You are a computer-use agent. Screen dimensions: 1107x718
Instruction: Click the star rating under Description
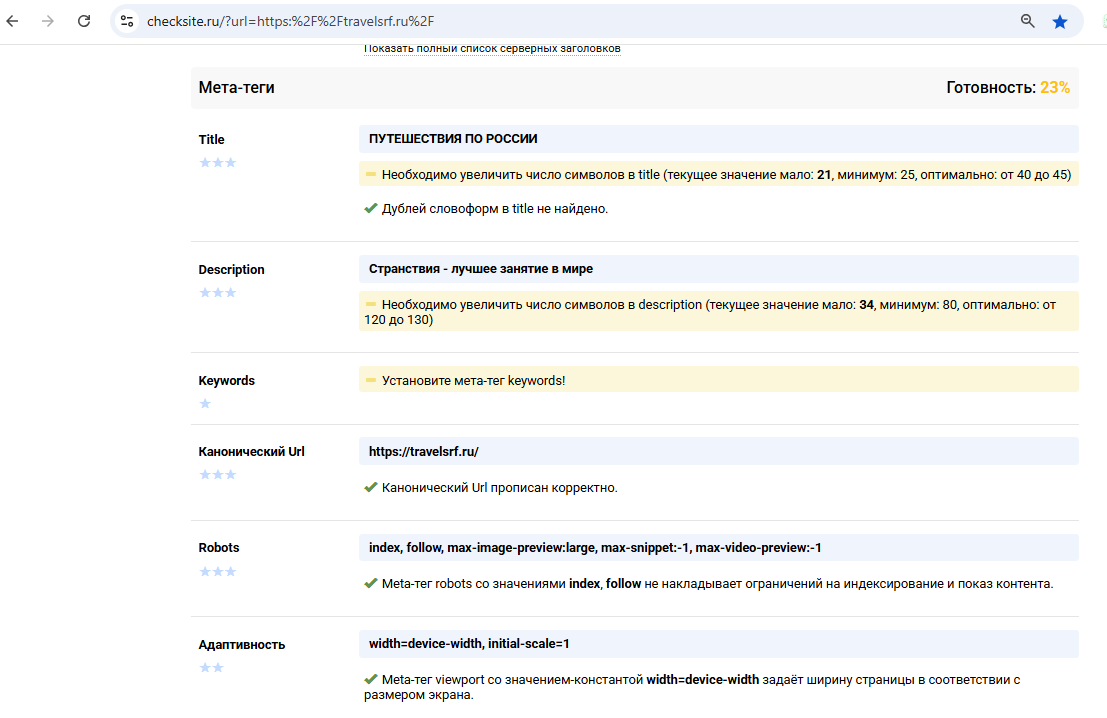217,292
